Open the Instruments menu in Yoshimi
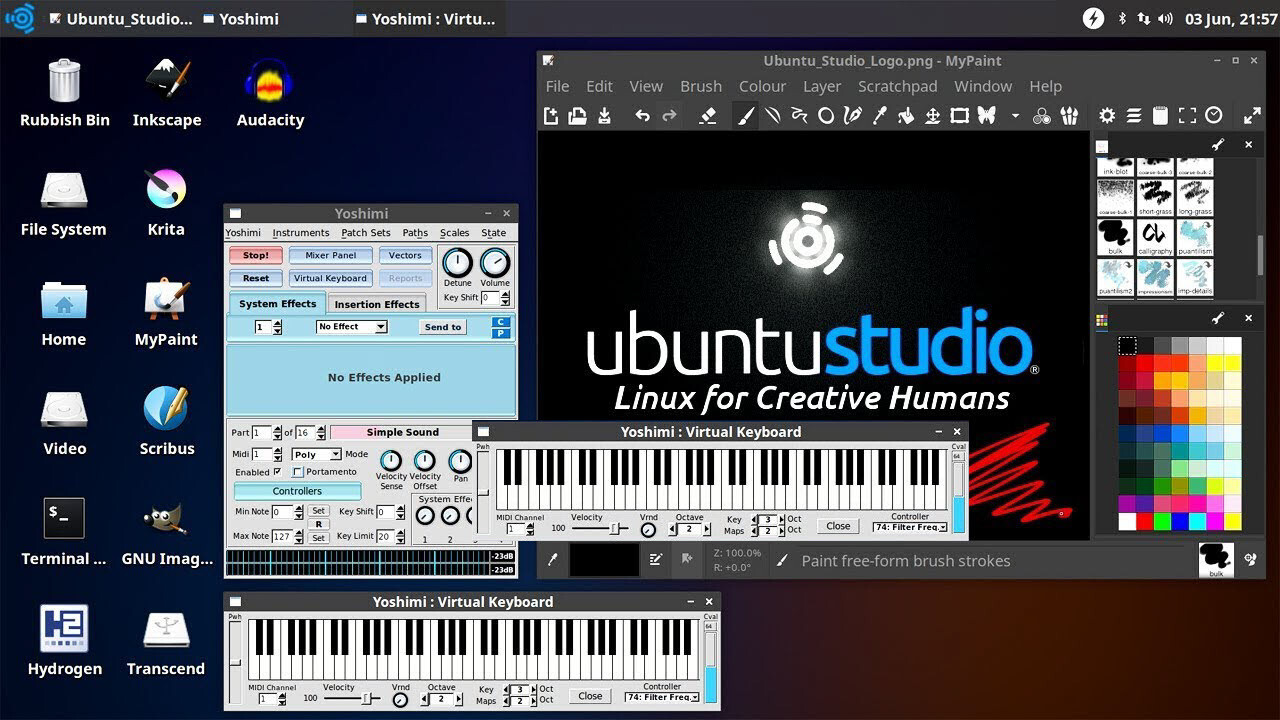 [301, 233]
